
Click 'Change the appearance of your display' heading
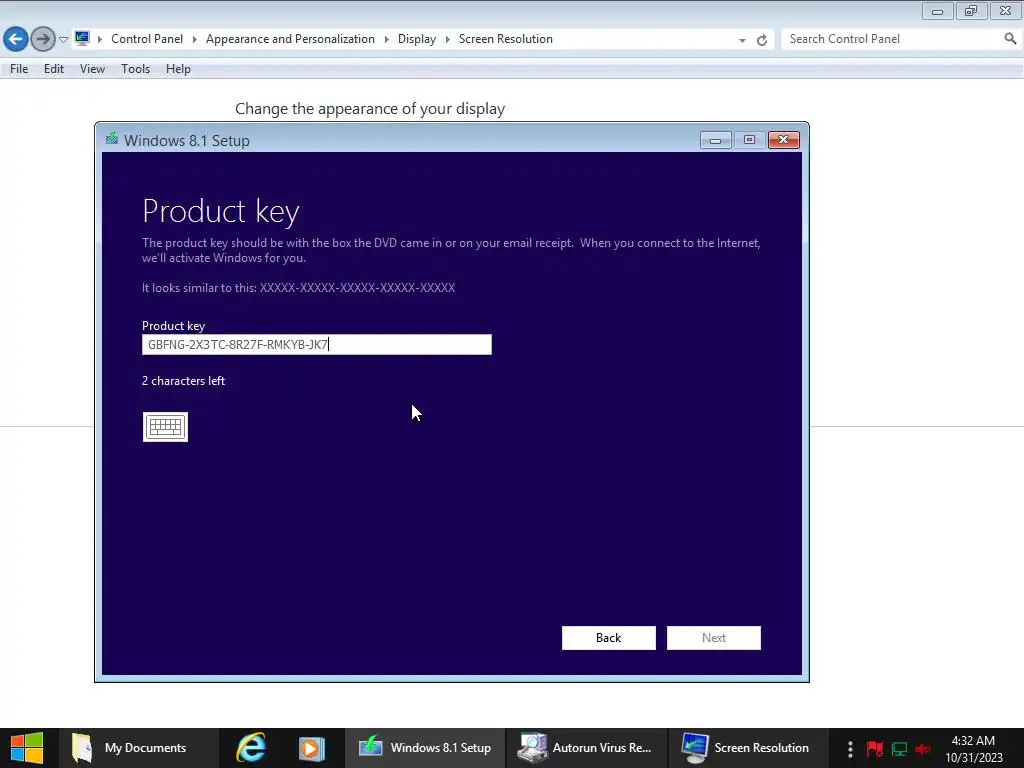370,108
